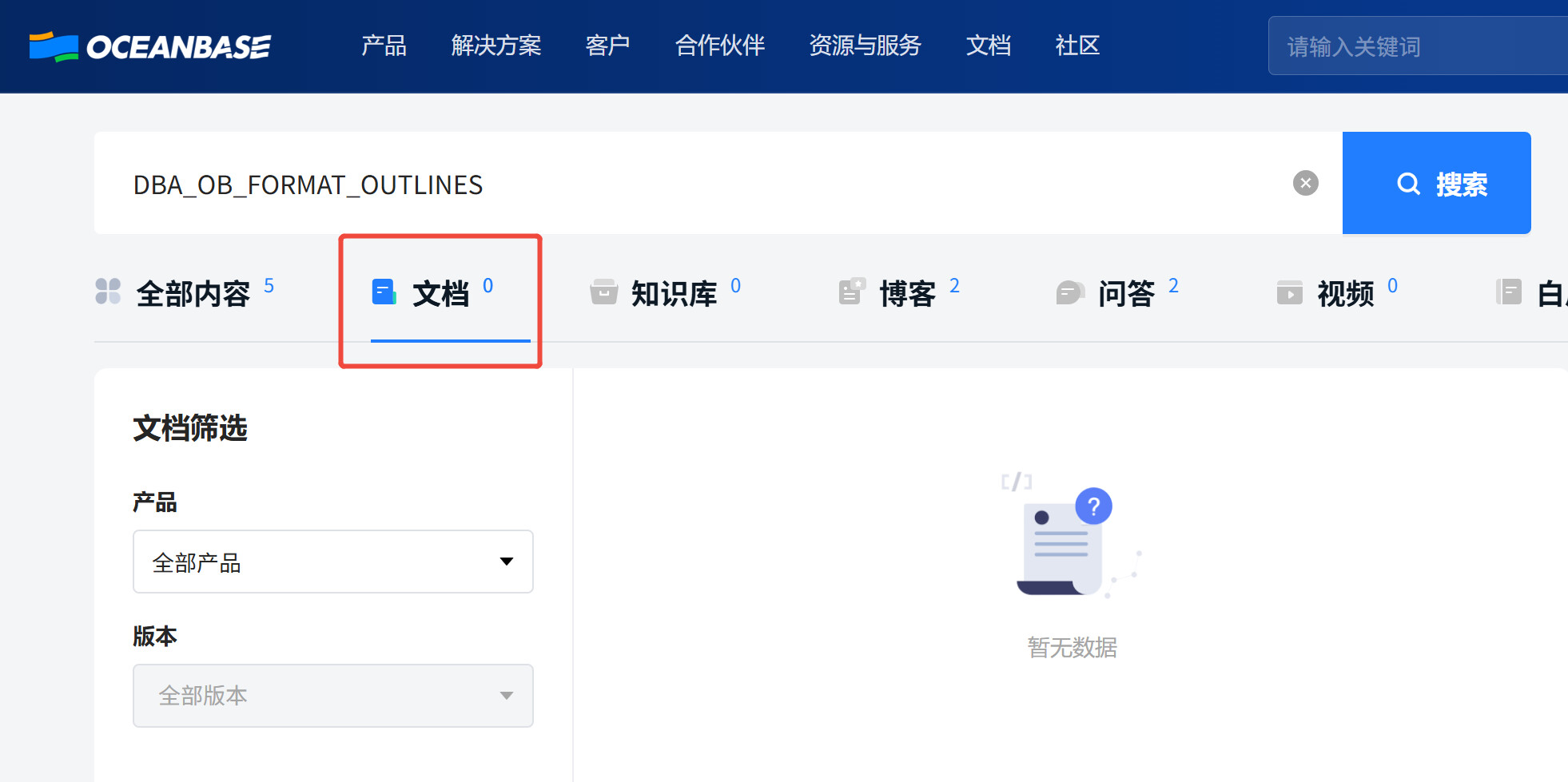Click the 博客 tab icon
This screenshot has height=782, width=1568.
[852, 292]
